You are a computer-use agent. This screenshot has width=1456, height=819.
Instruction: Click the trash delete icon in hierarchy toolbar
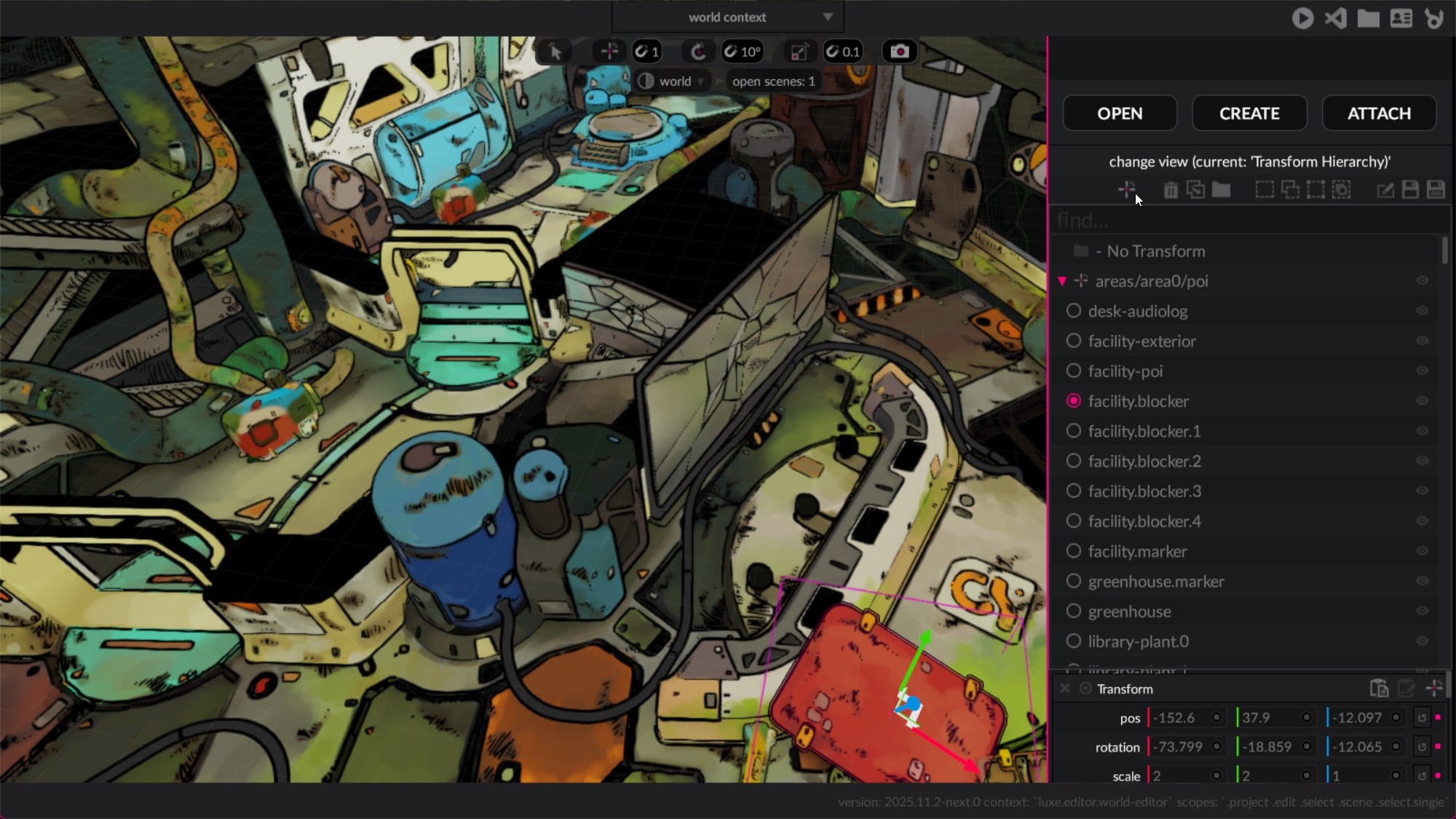pos(1170,190)
